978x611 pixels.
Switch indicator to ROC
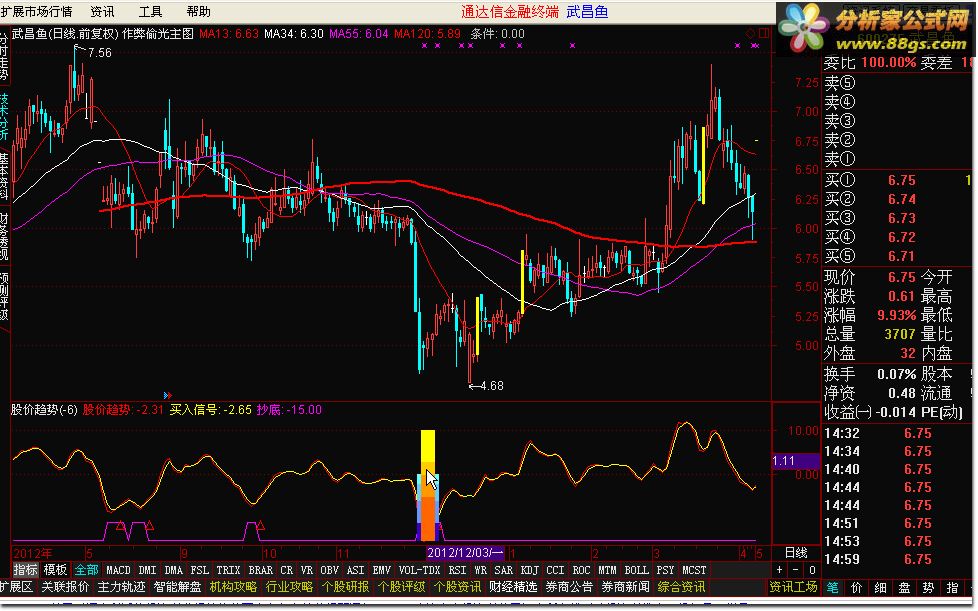coord(581,570)
